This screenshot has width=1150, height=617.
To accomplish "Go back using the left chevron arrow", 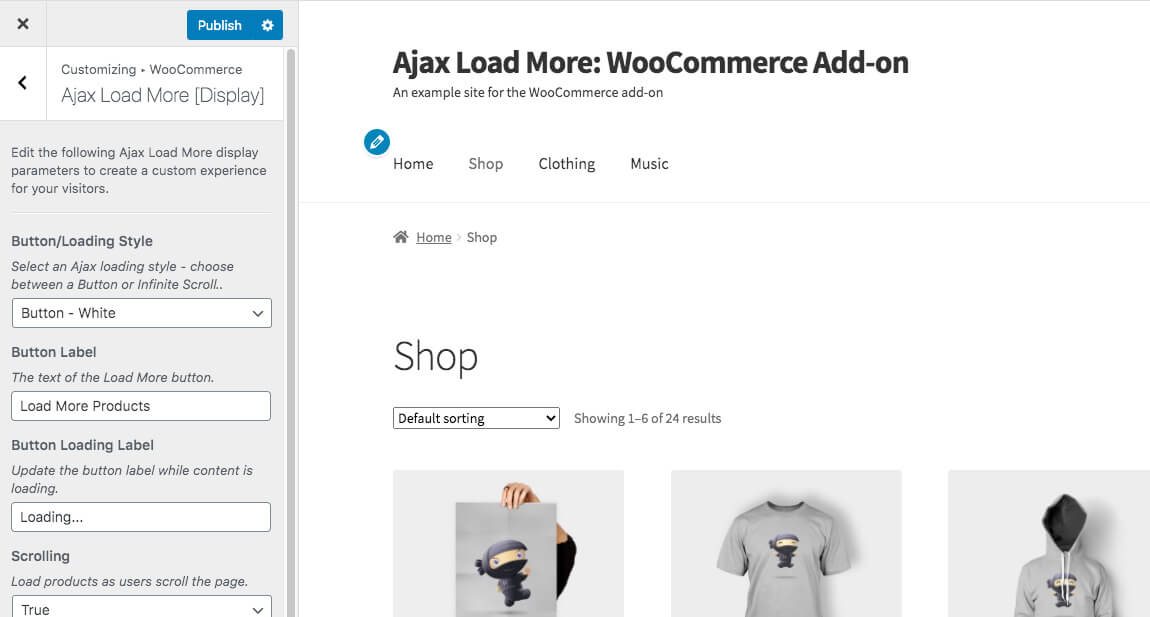I will pyautogui.click(x=23, y=83).
